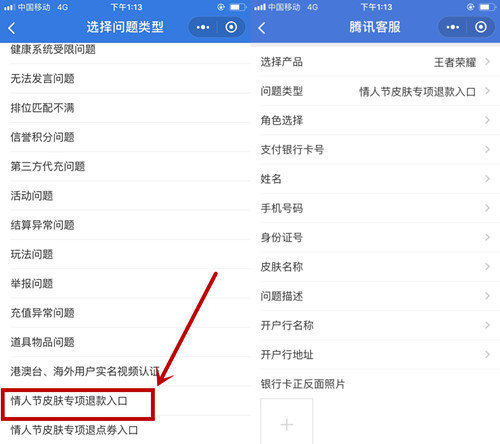The width and height of the screenshot is (500, 444).
Task: Close mini program on 腾讯客服 screen
Action: pos(481,27)
